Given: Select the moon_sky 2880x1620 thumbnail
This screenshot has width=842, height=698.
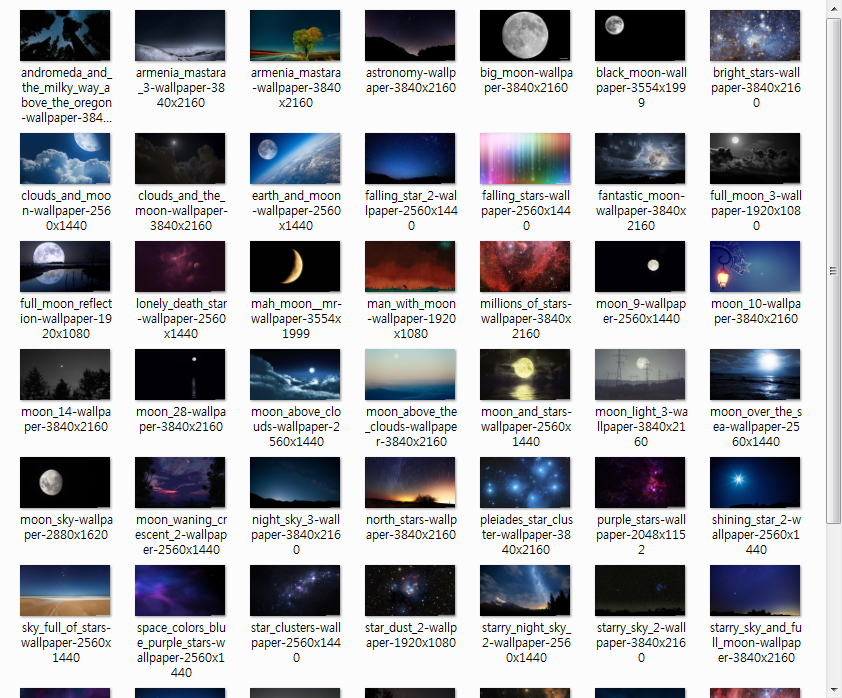Looking at the screenshot, I should coord(65,482).
